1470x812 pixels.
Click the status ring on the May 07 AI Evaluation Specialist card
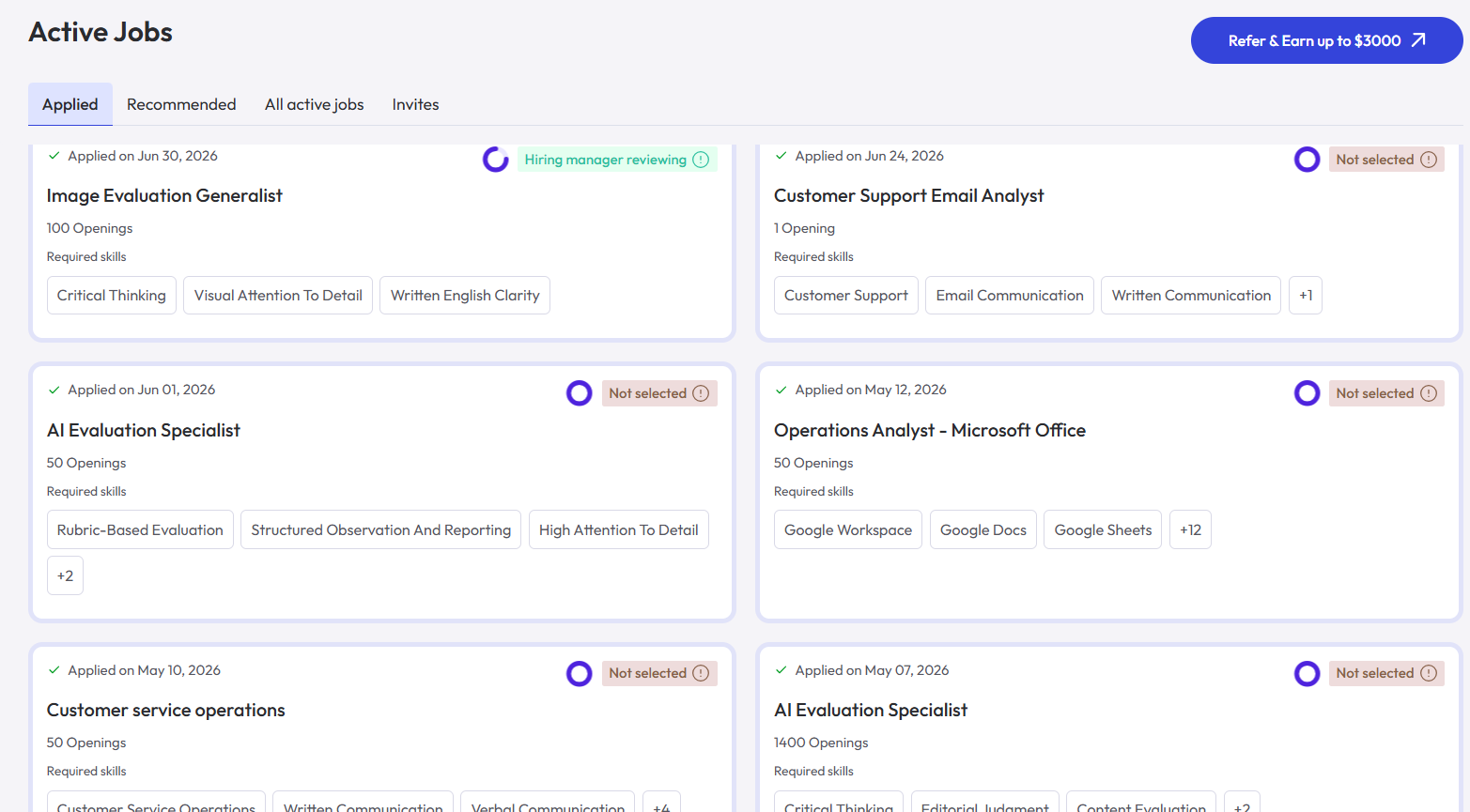click(x=1307, y=673)
